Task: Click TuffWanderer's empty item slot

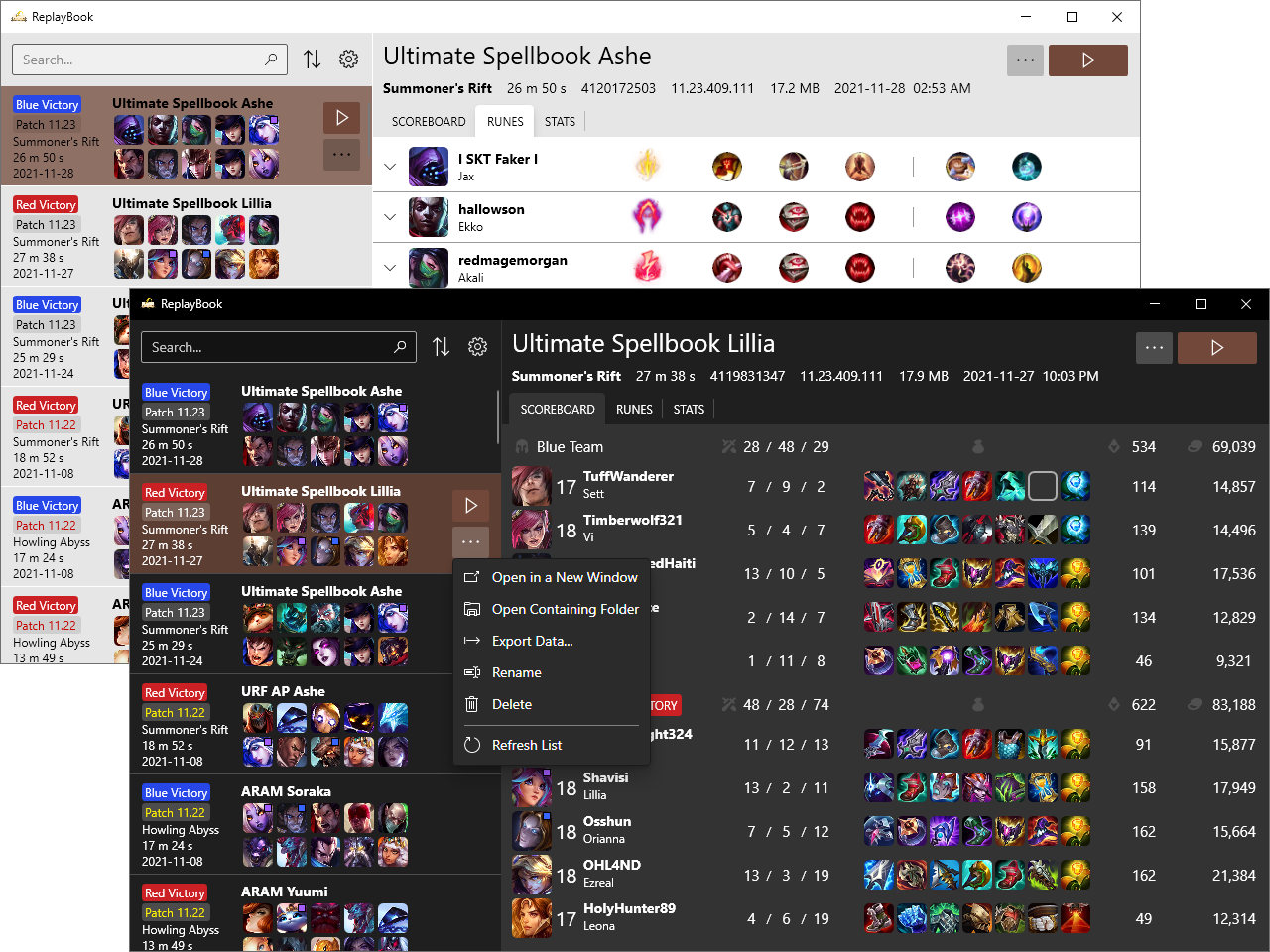Action: click(1043, 486)
